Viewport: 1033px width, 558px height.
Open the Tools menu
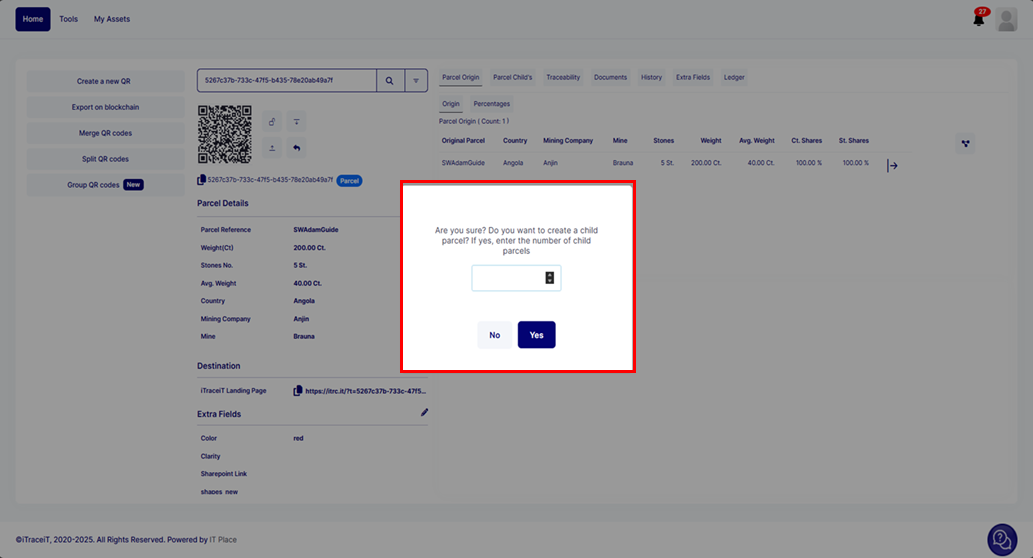(x=68, y=19)
